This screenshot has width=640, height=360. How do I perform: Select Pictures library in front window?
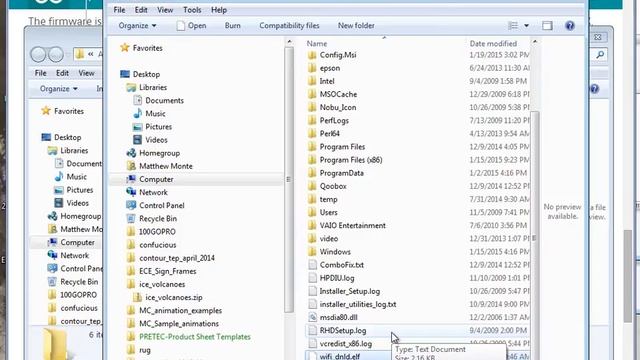pyautogui.click(x=152, y=127)
